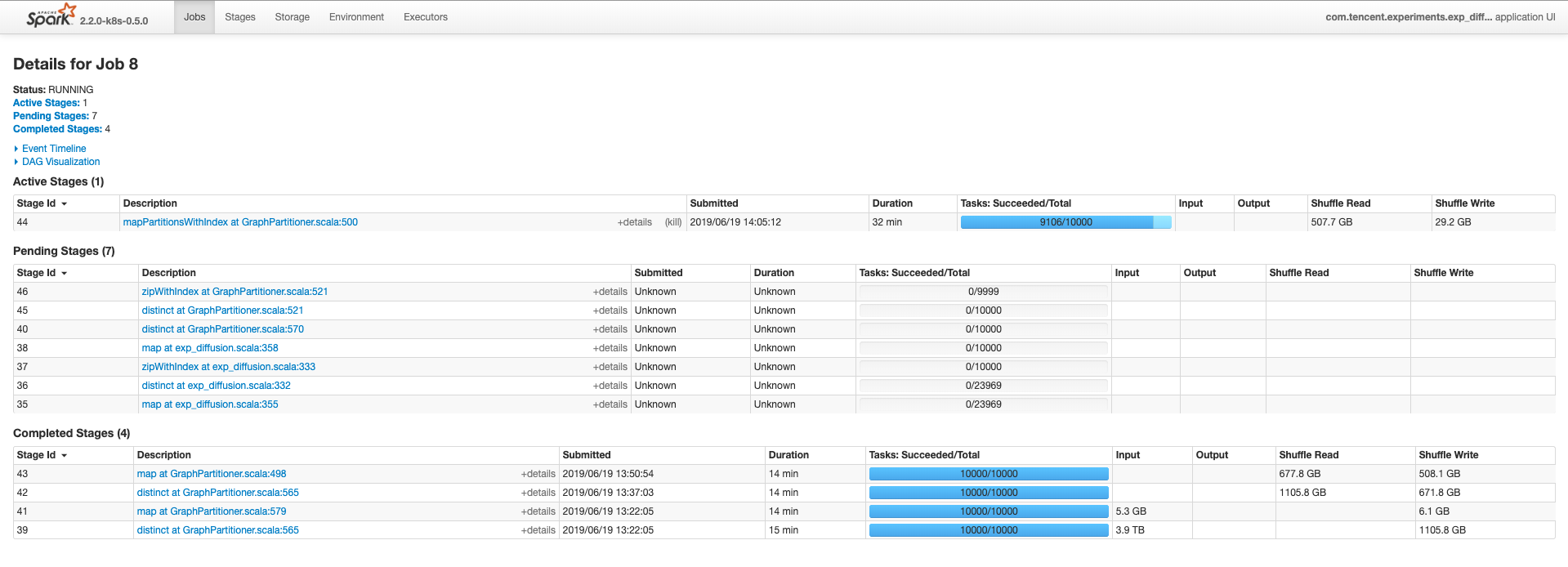The height and width of the screenshot is (567, 1568).
Task: Switch to the Executors tab
Action: pos(425,17)
